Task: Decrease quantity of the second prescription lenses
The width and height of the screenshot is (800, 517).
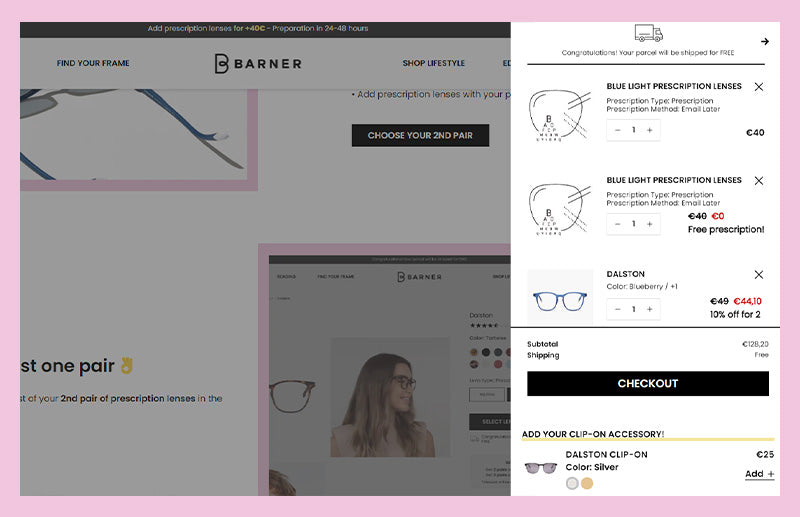Action: [617, 224]
